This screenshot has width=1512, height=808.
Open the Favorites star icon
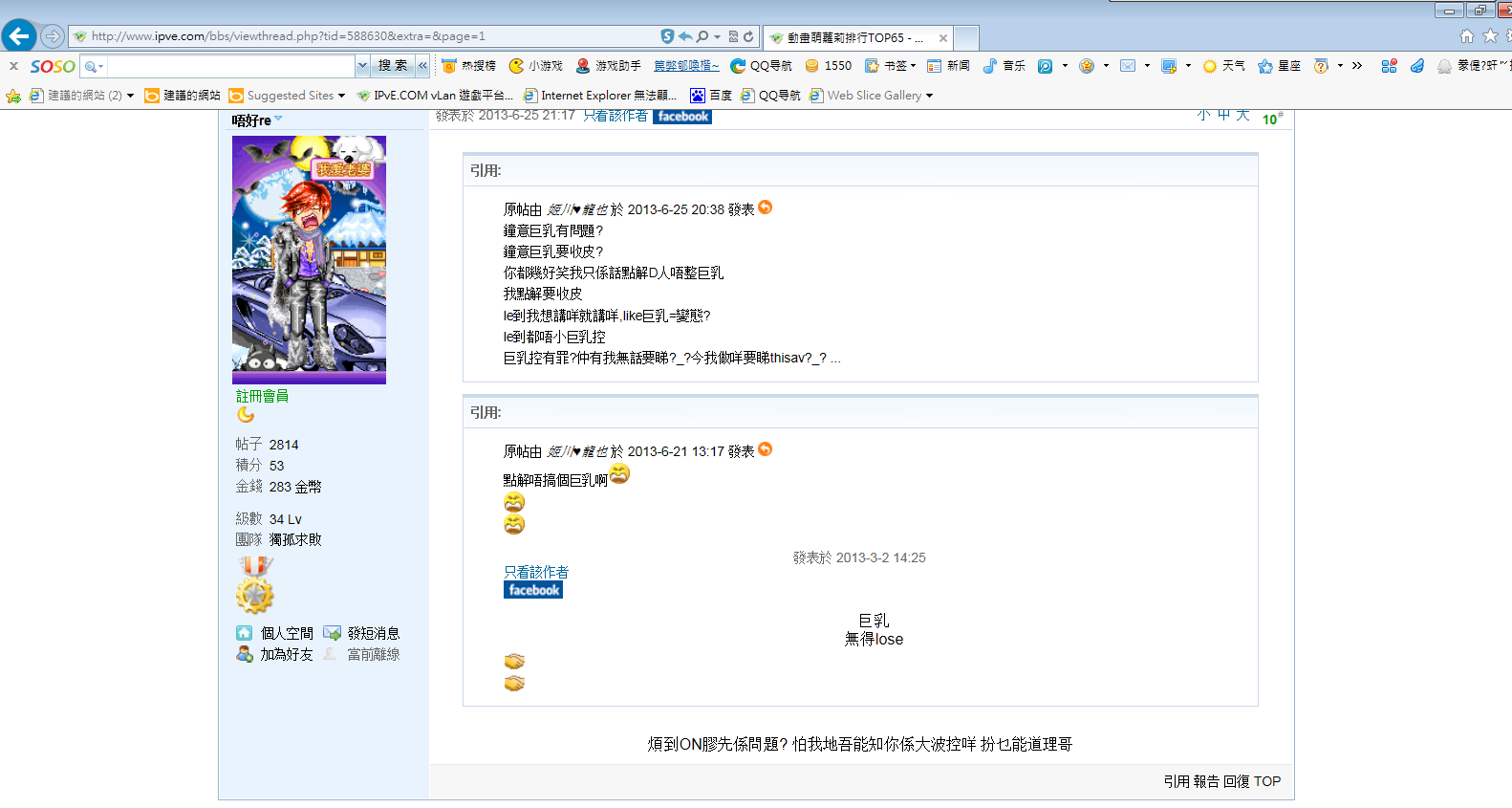pos(1490,36)
